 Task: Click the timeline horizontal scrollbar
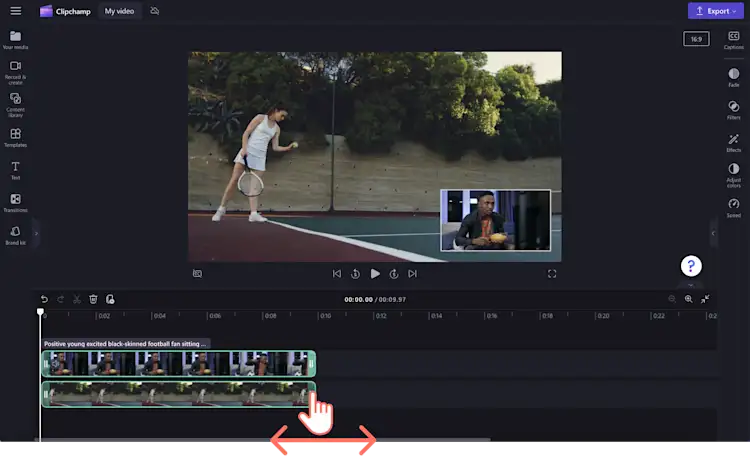pyautogui.click(x=262, y=439)
